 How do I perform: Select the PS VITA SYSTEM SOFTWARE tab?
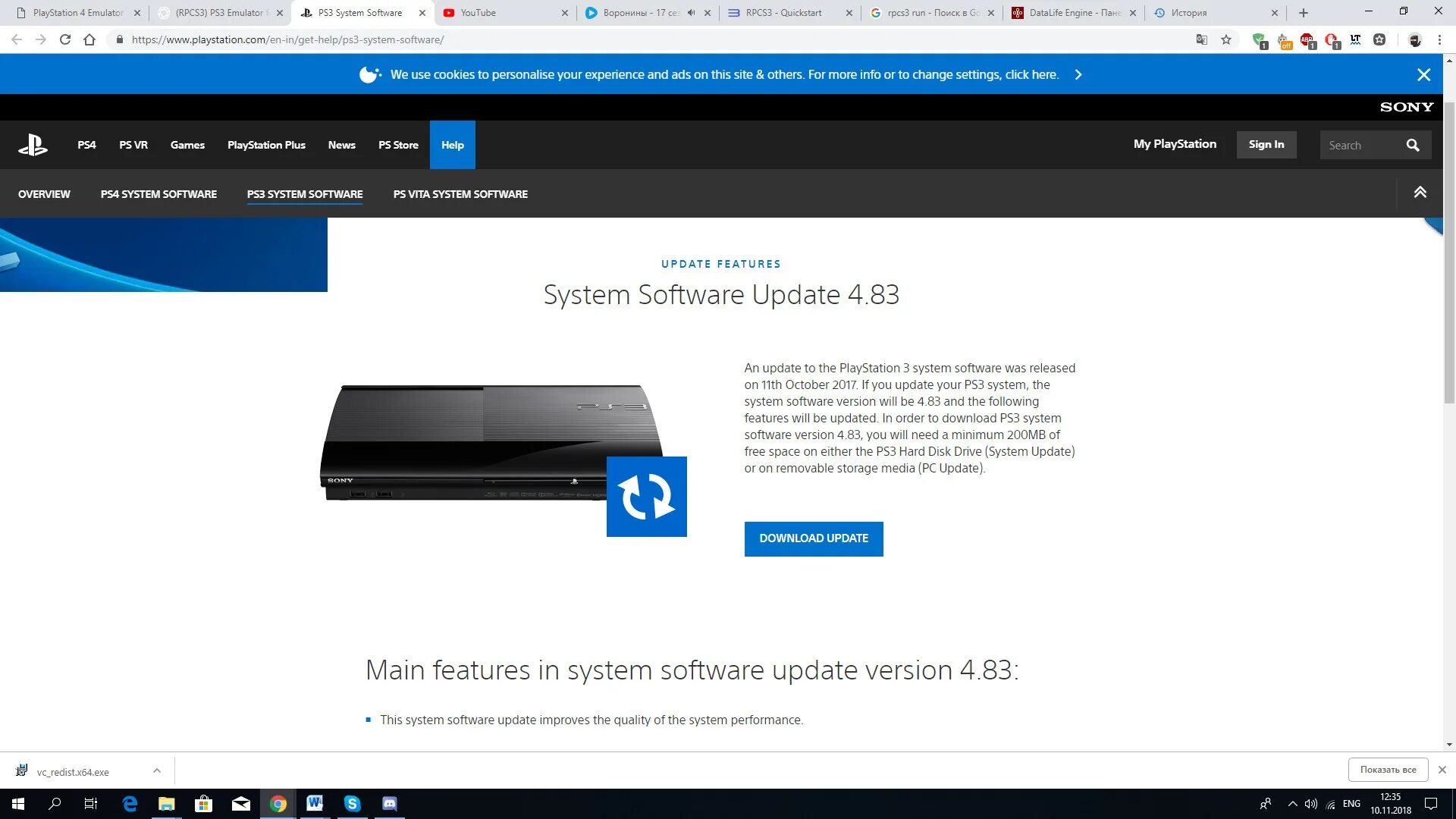(x=460, y=194)
